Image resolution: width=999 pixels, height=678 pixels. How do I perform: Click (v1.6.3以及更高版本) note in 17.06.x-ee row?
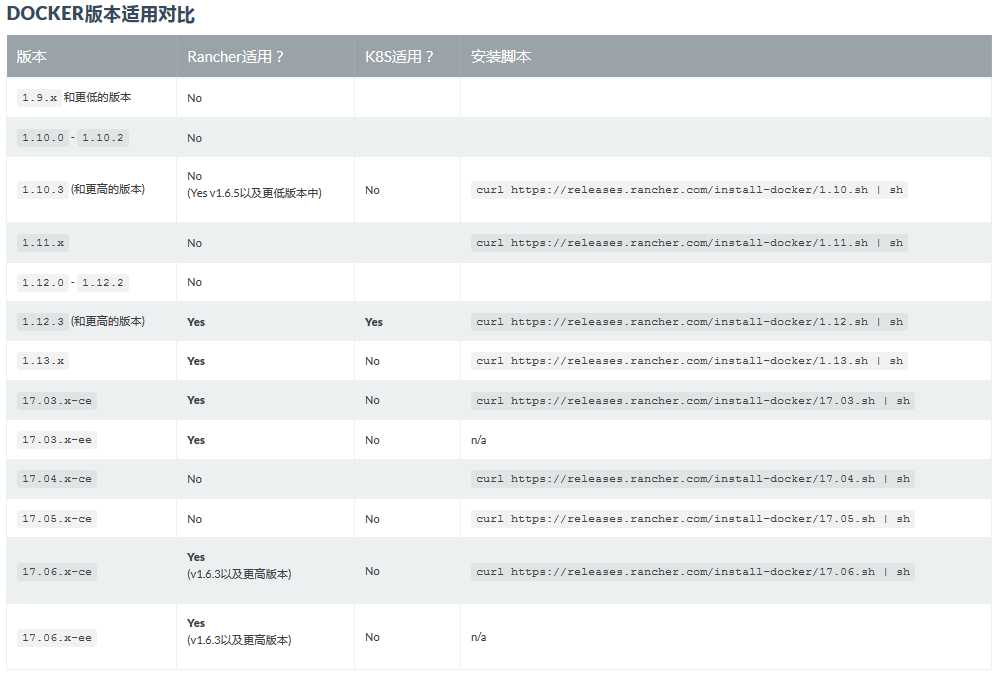pos(239,640)
